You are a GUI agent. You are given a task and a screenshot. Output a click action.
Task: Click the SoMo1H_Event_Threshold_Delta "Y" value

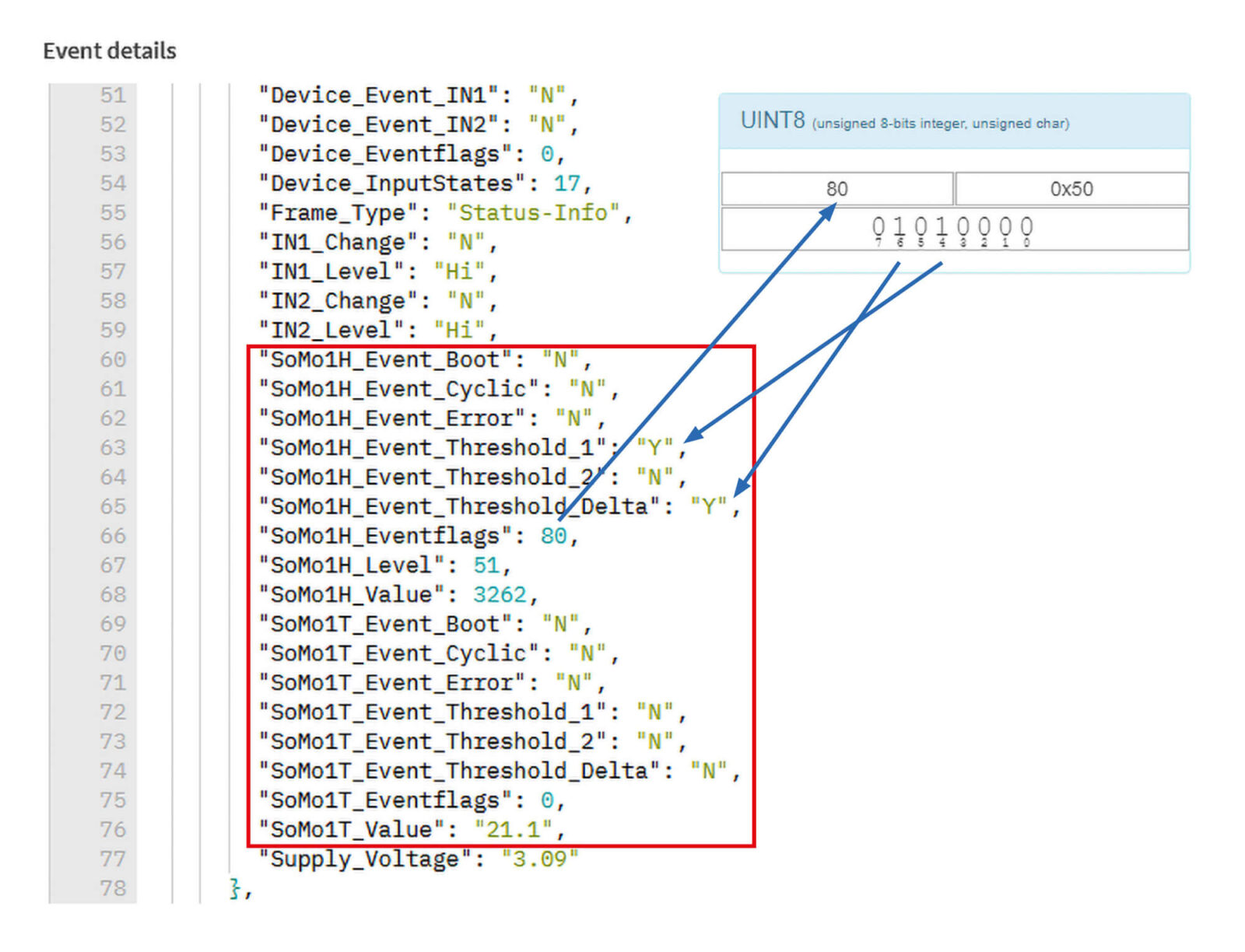click(708, 507)
